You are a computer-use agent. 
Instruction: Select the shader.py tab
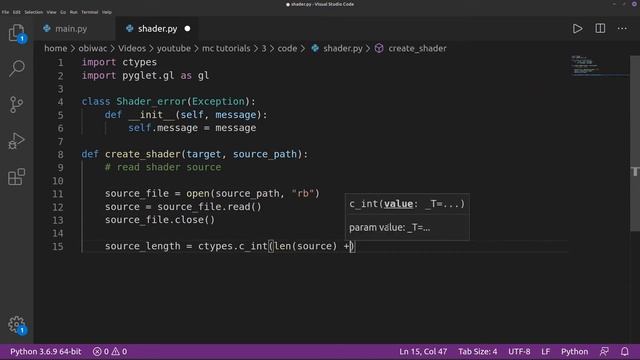157,29
